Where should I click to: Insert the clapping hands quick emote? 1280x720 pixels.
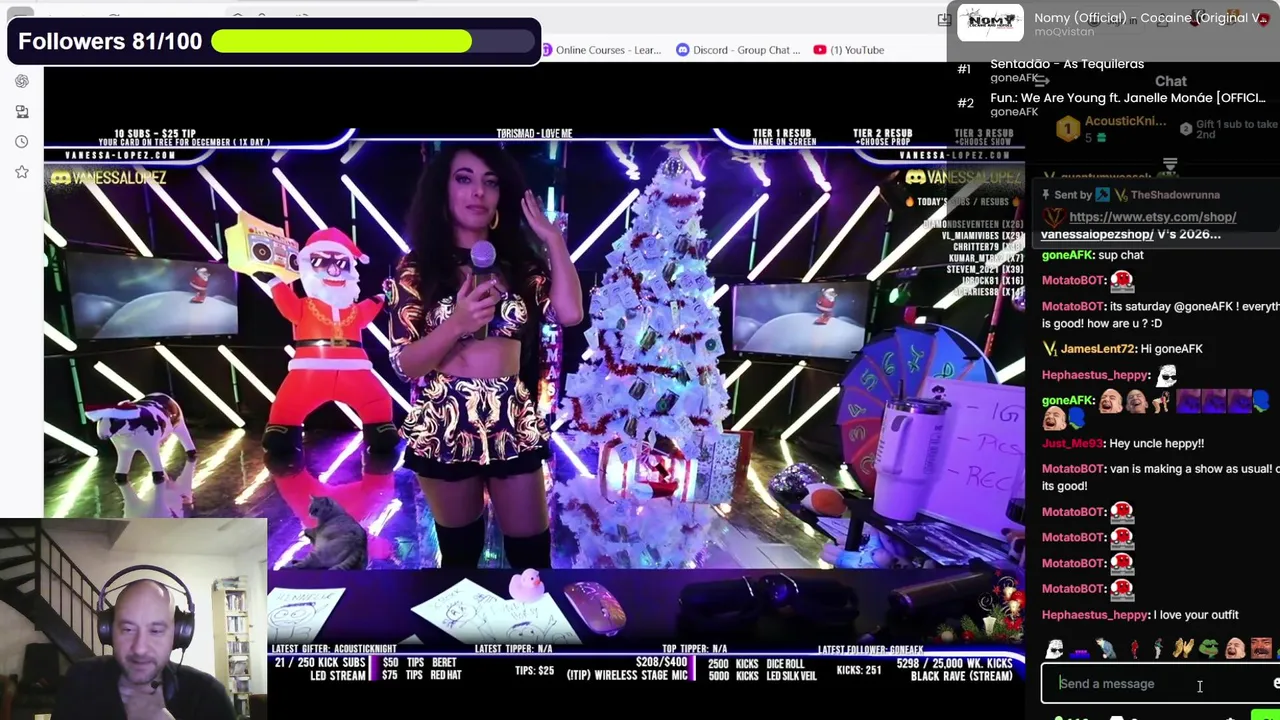point(1184,649)
